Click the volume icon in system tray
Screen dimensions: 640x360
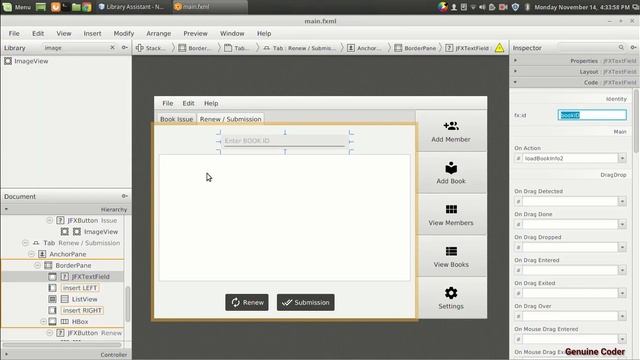482,7
